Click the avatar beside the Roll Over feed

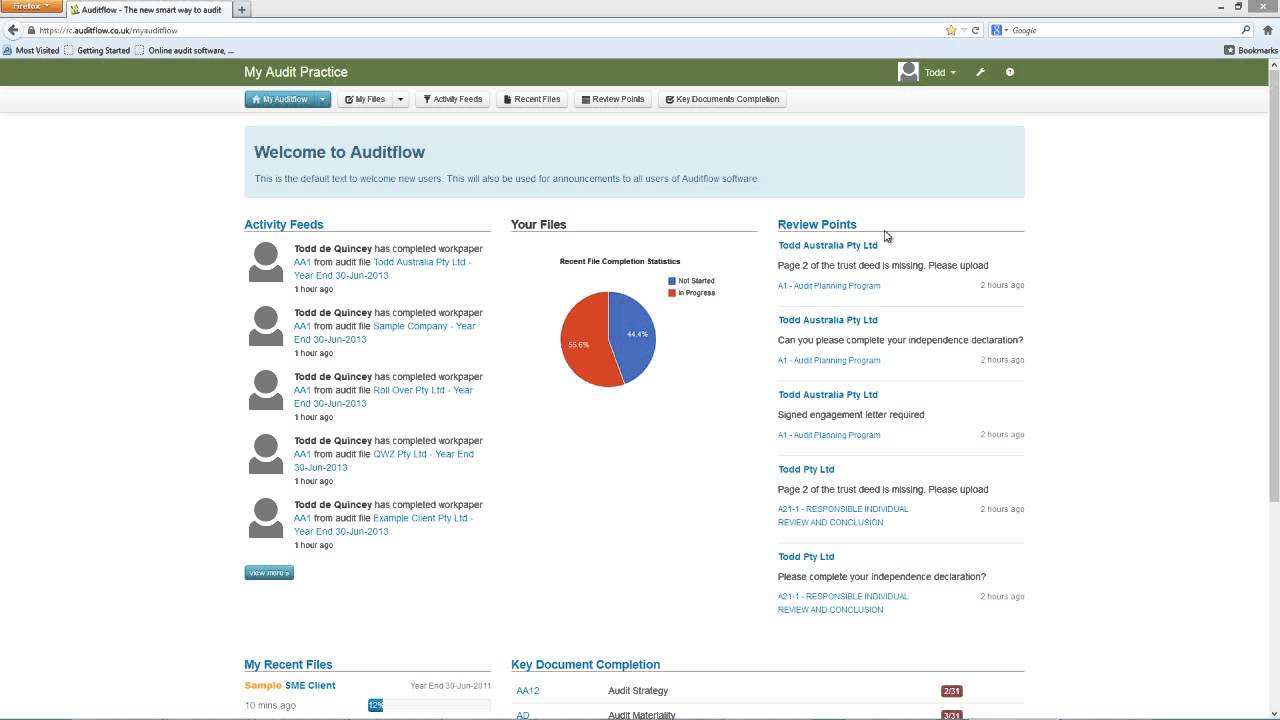click(x=266, y=390)
